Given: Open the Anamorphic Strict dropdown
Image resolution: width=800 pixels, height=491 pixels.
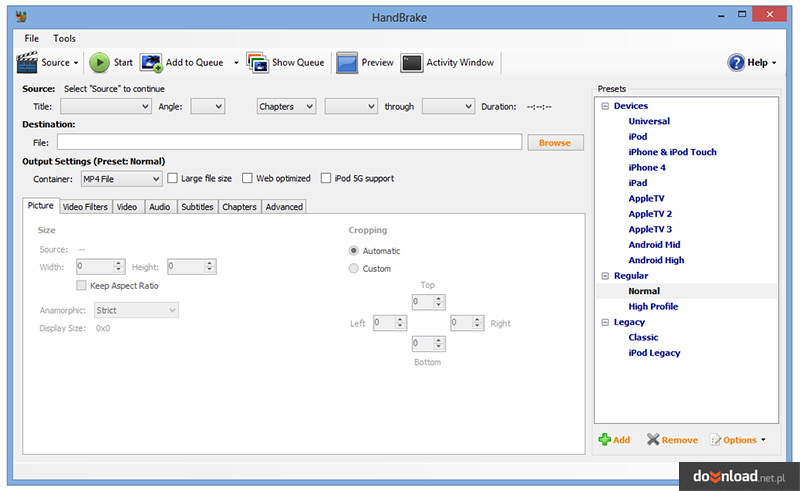Looking at the screenshot, I should coord(136,310).
